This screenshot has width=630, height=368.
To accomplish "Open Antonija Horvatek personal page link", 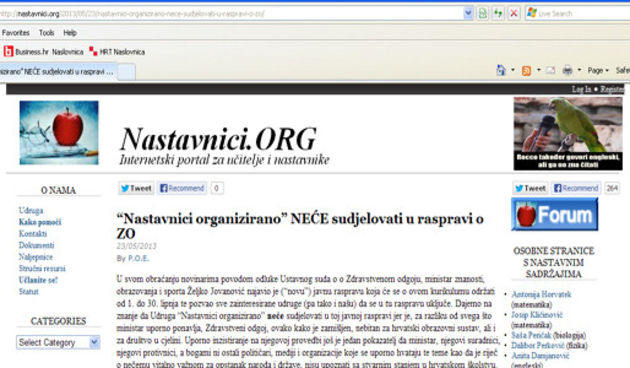I will click(x=541, y=294).
